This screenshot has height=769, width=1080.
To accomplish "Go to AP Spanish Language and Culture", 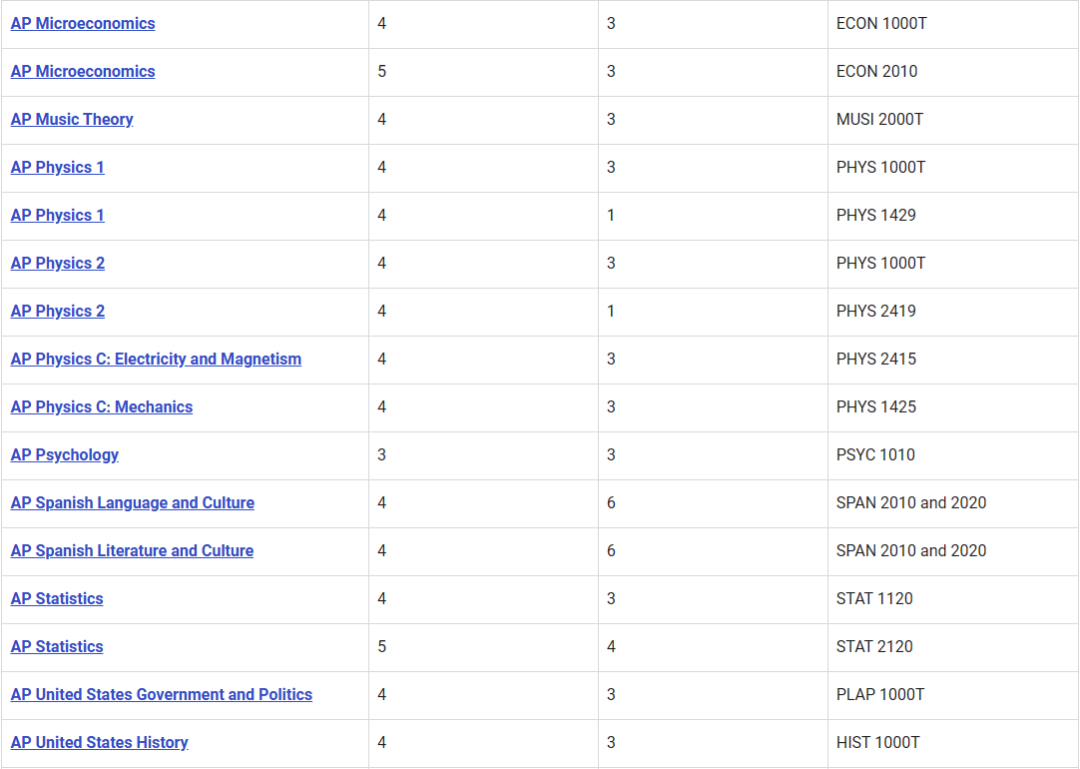I will tap(132, 503).
